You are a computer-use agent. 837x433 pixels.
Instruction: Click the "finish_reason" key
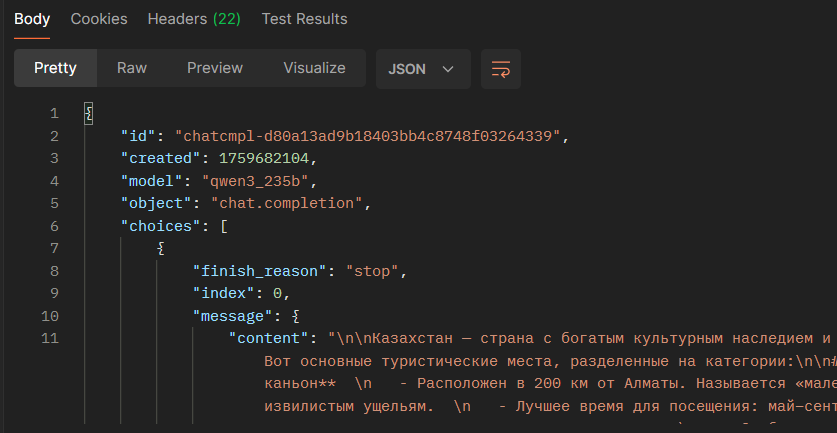(x=264, y=271)
